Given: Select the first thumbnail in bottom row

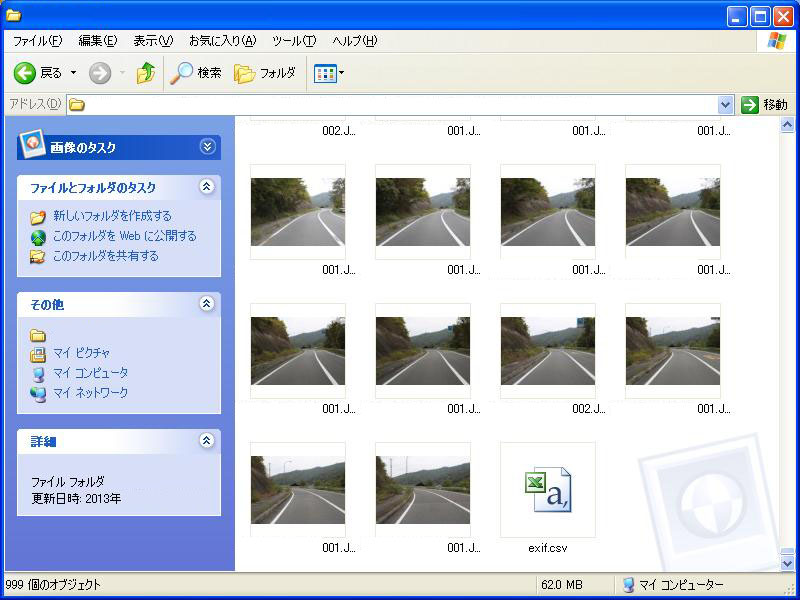Looking at the screenshot, I should [298, 490].
